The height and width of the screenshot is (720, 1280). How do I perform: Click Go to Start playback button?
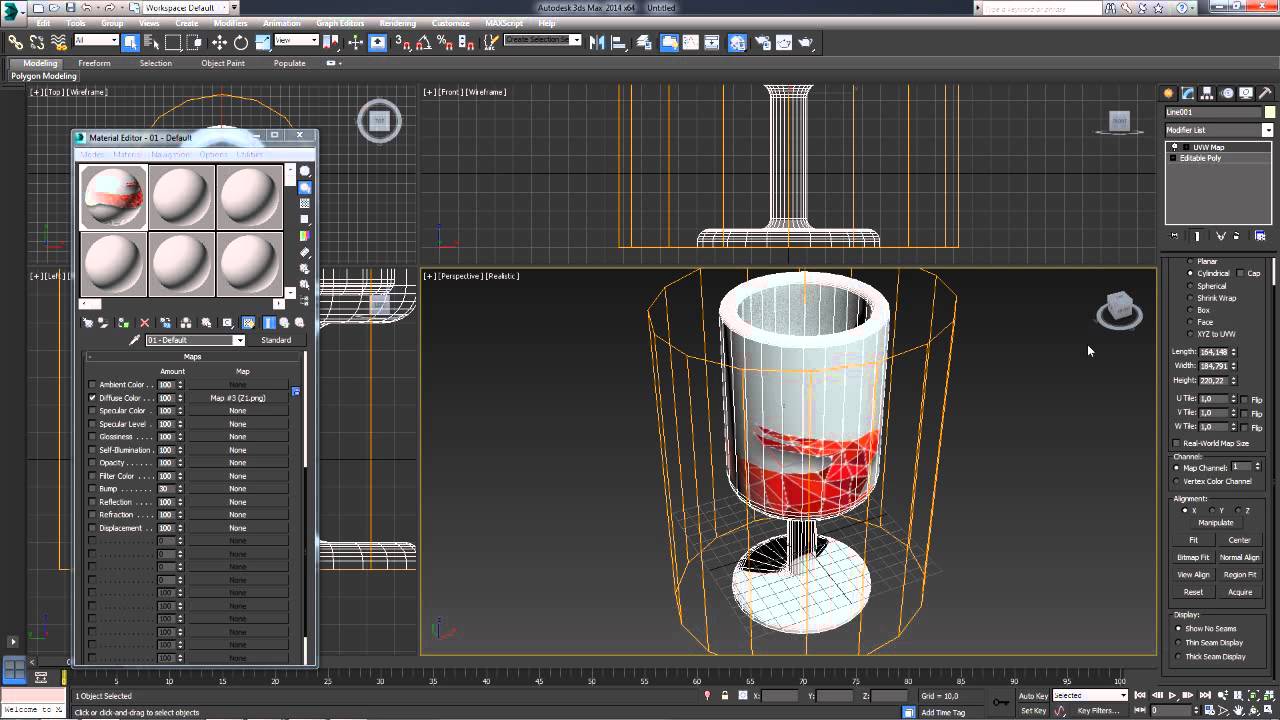(1140, 695)
